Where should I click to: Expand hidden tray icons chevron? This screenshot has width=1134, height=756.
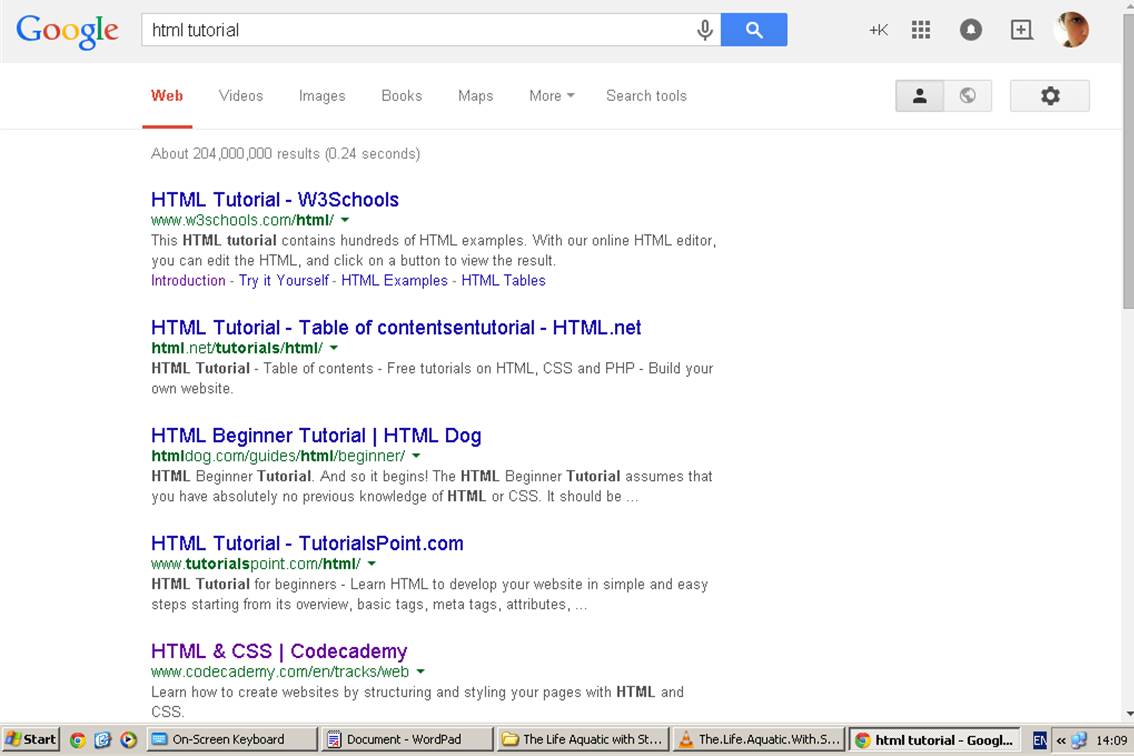[1061, 740]
